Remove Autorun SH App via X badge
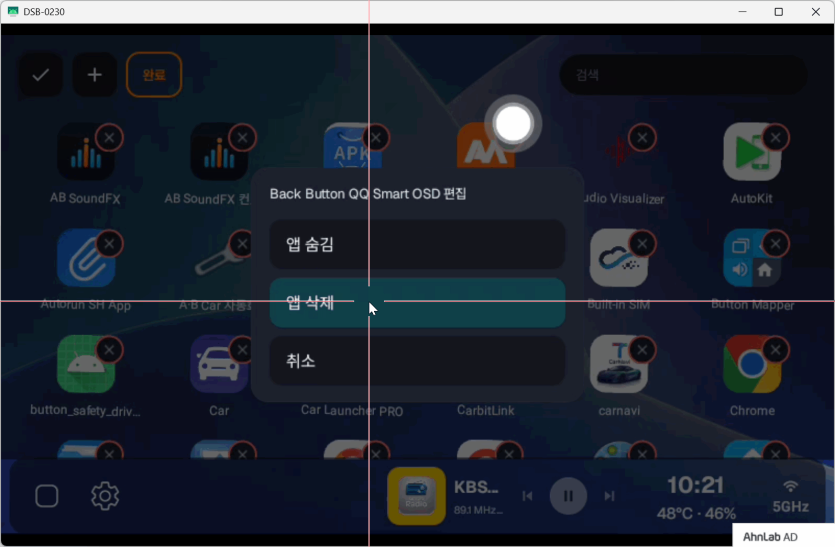Image resolution: width=835 pixels, height=547 pixels. [109, 244]
